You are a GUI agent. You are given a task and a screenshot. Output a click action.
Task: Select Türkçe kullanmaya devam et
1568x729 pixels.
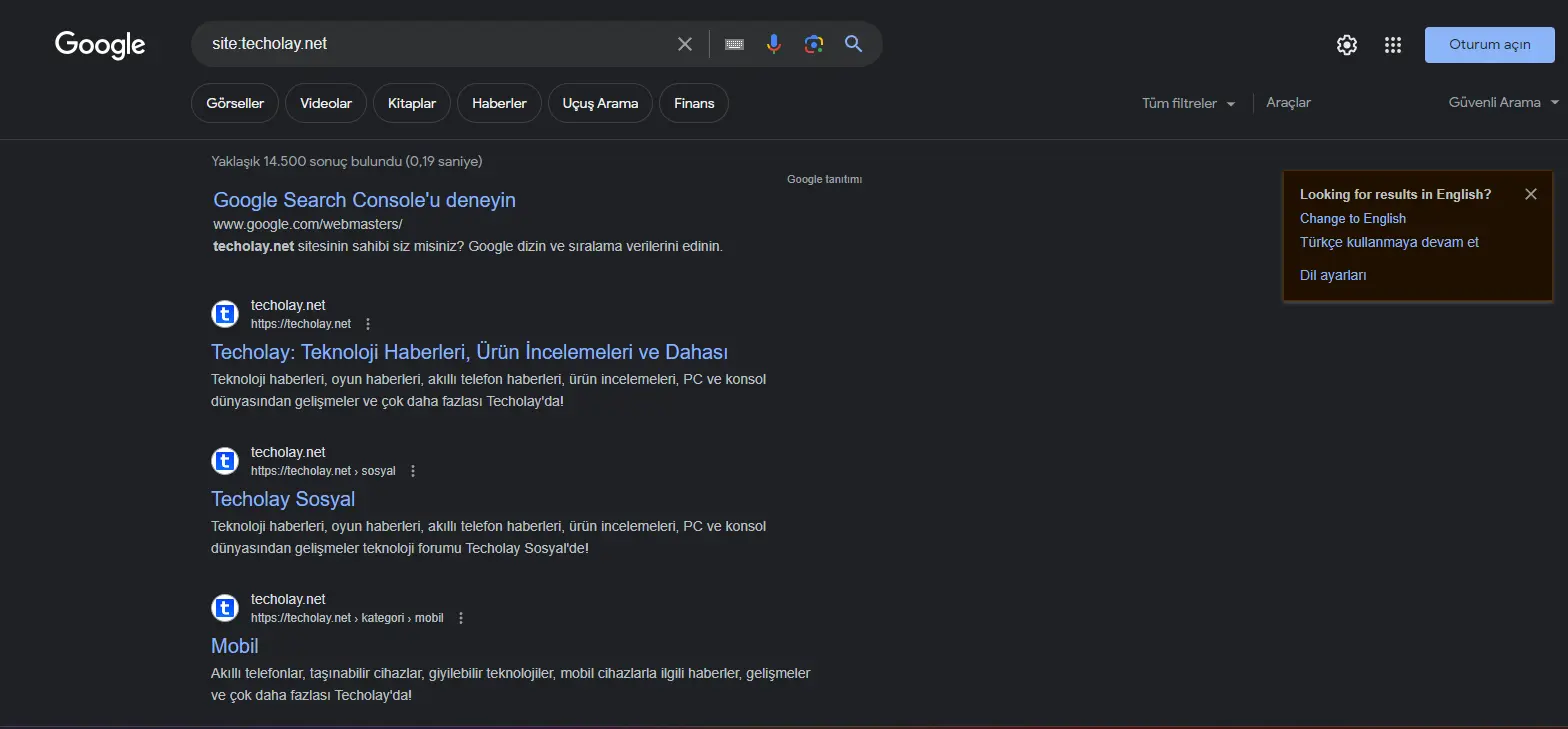(1389, 242)
